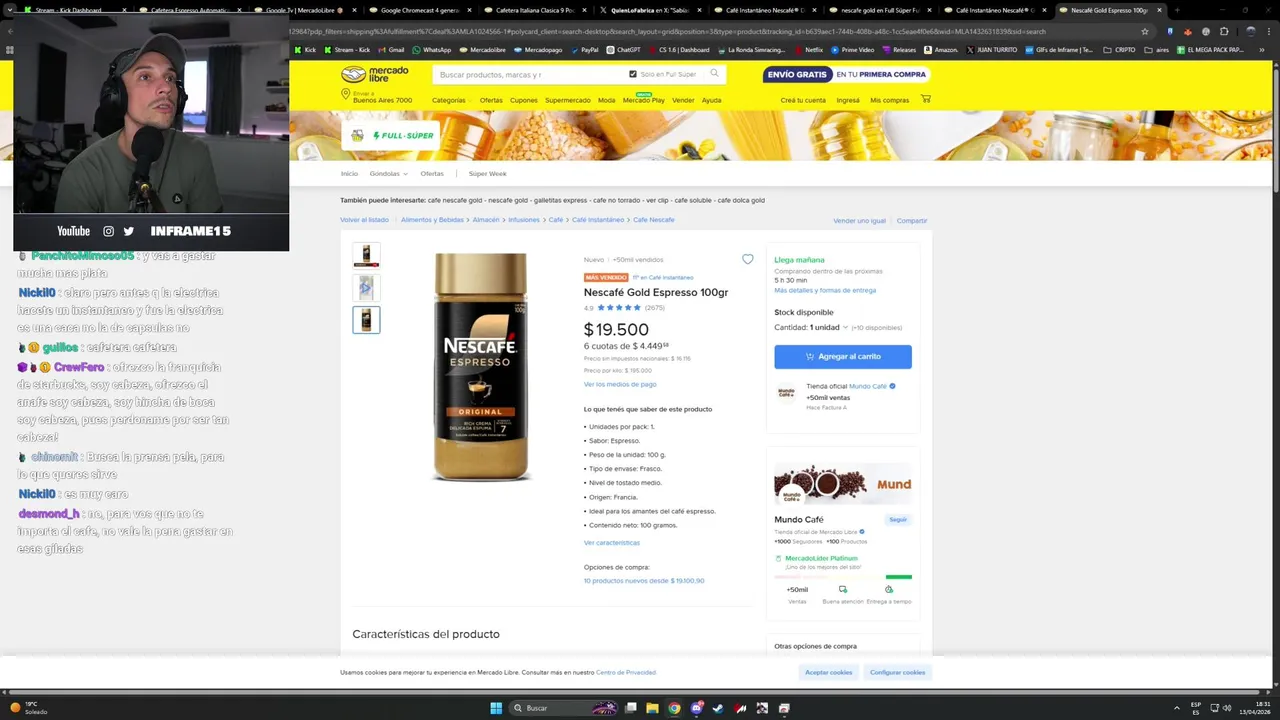Screen dimensions: 1280x720
Task: Open ChatGPT bookmark
Action: tap(623, 49)
